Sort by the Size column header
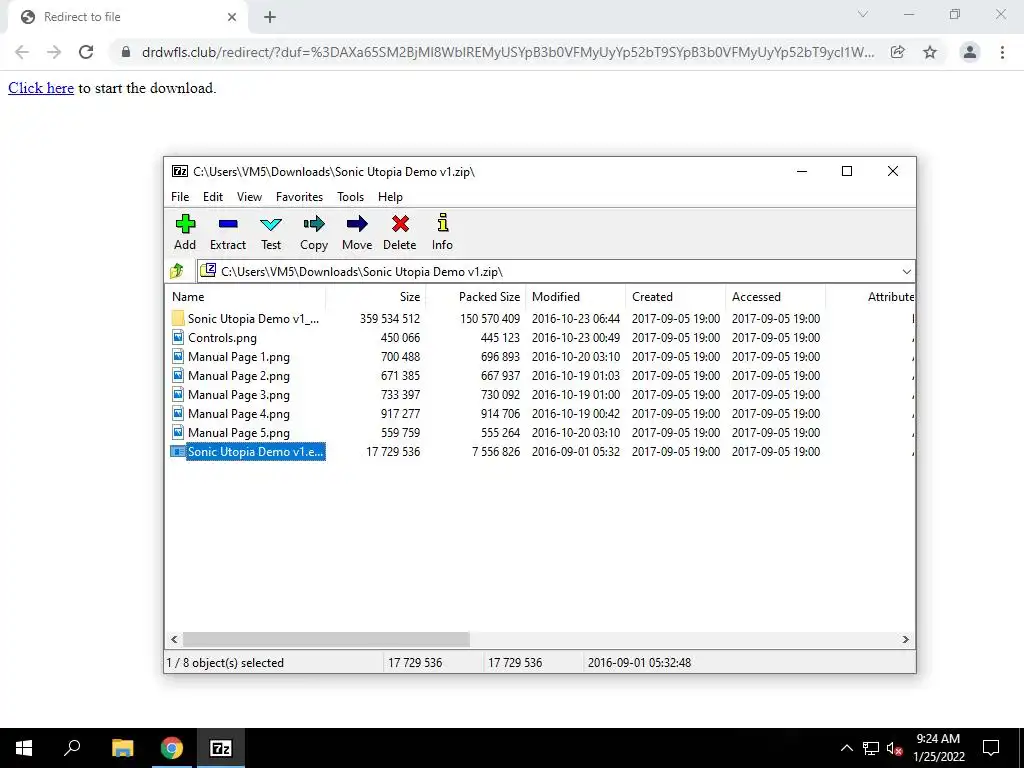The height and width of the screenshot is (768, 1024). [376, 296]
